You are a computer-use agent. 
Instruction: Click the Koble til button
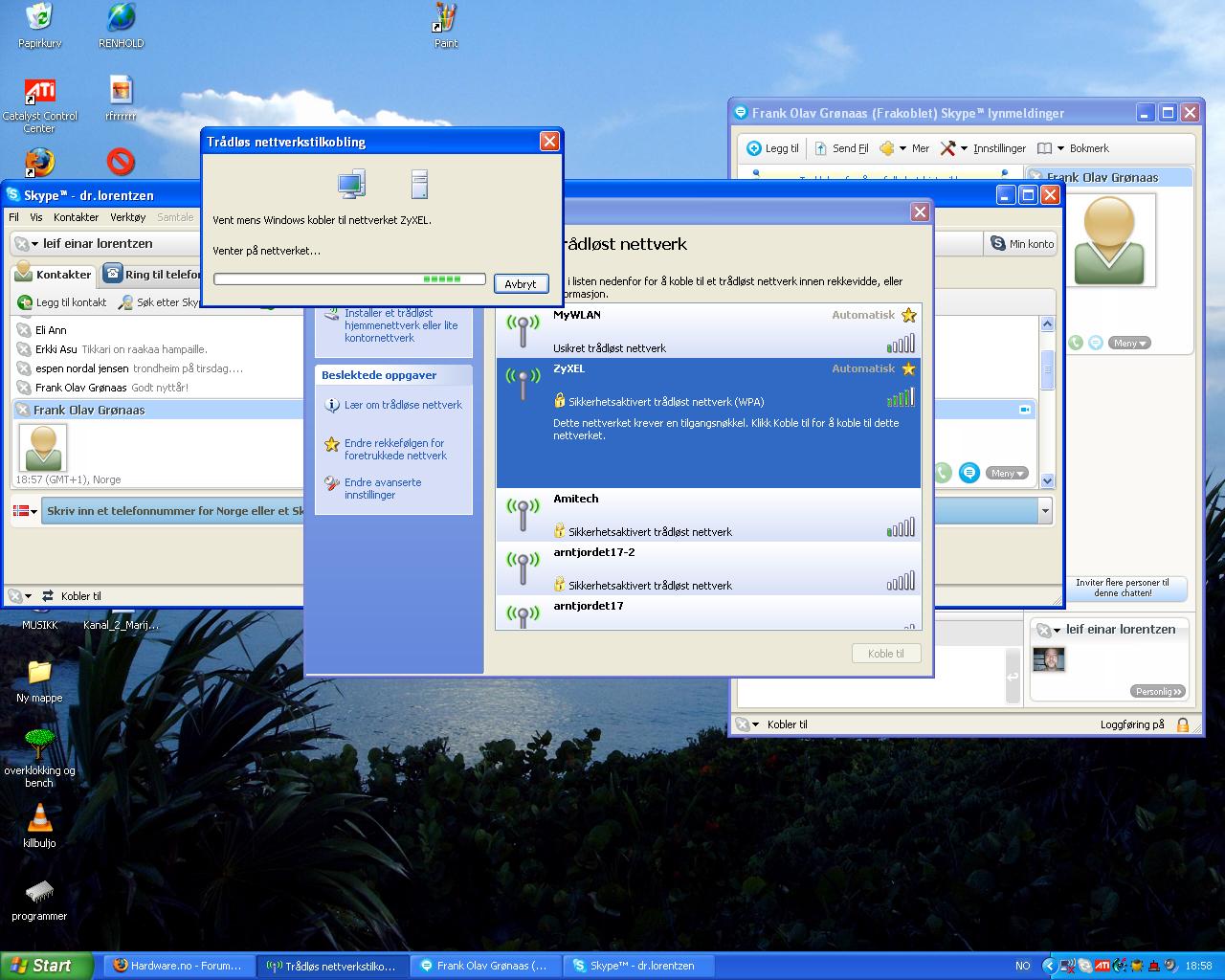886,654
